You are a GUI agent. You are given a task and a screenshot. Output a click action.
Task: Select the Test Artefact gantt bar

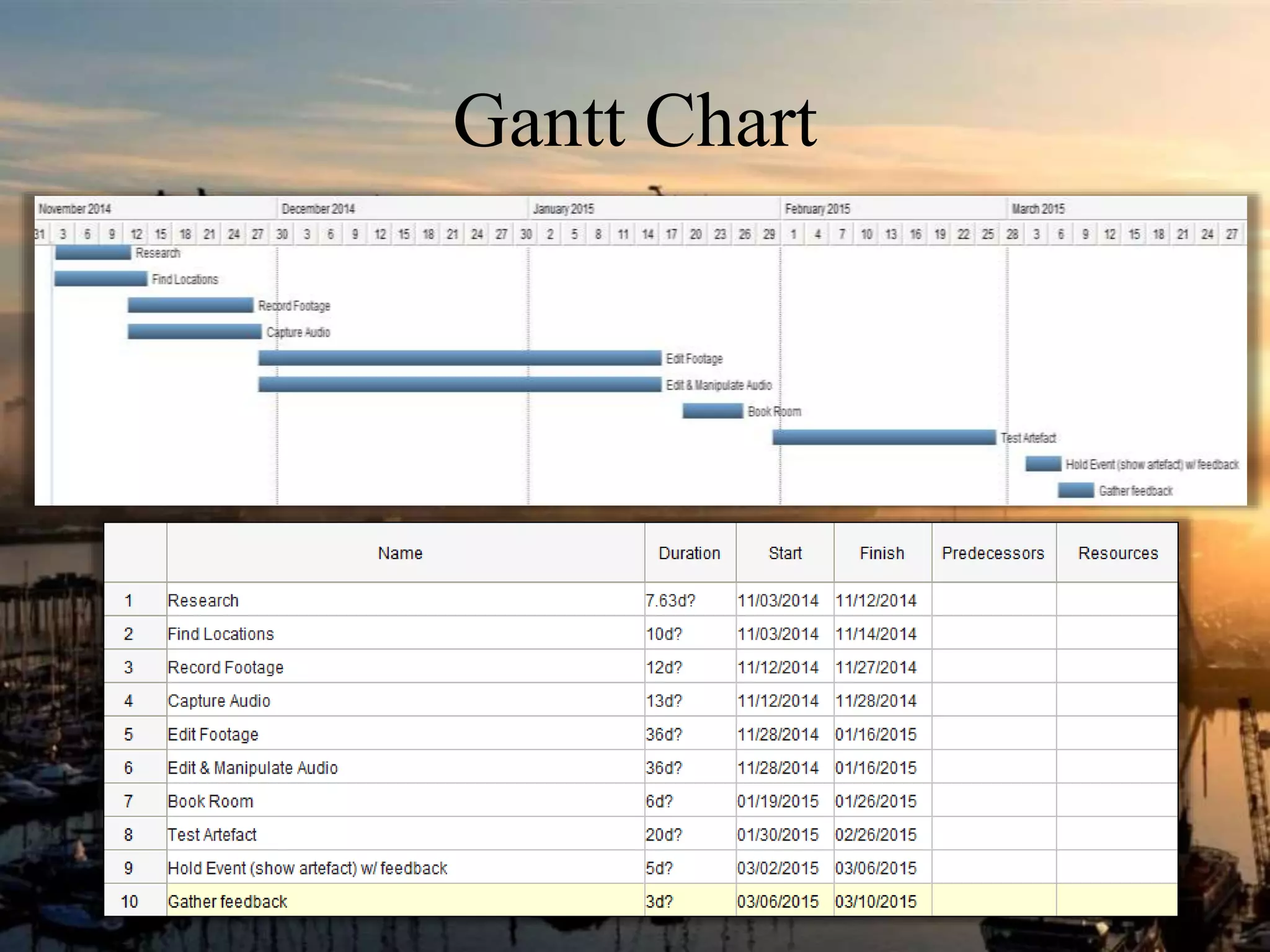(884, 438)
